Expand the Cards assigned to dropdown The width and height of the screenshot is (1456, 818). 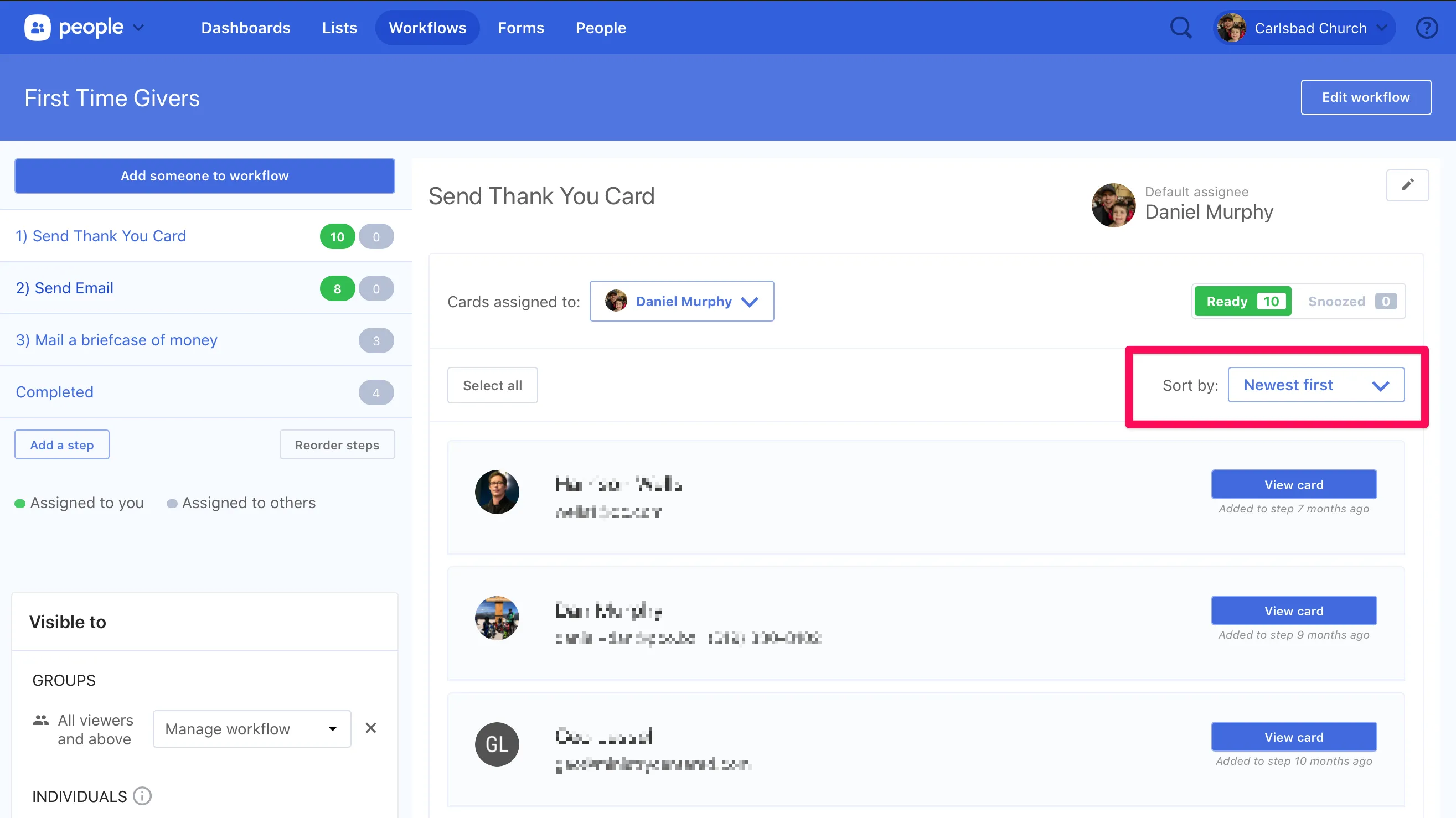(x=681, y=301)
